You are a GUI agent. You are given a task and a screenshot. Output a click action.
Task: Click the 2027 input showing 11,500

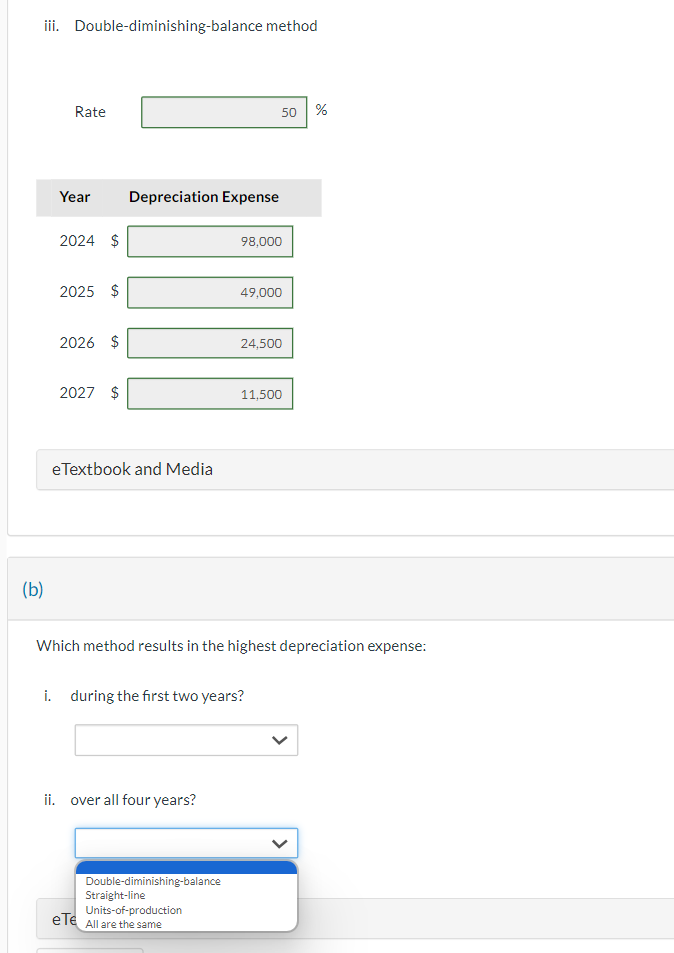(209, 393)
